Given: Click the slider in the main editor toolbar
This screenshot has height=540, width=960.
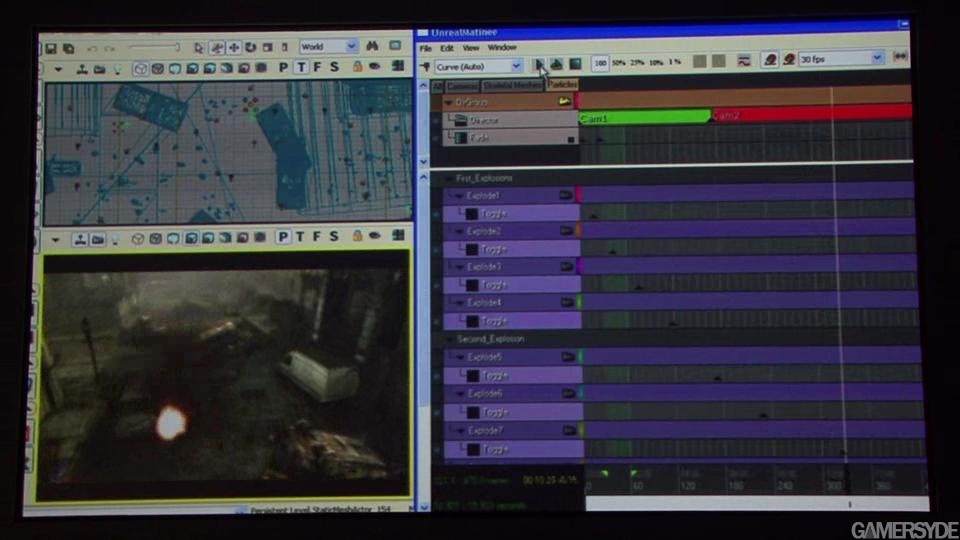Looking at the screenshot, I should point(154,47).
